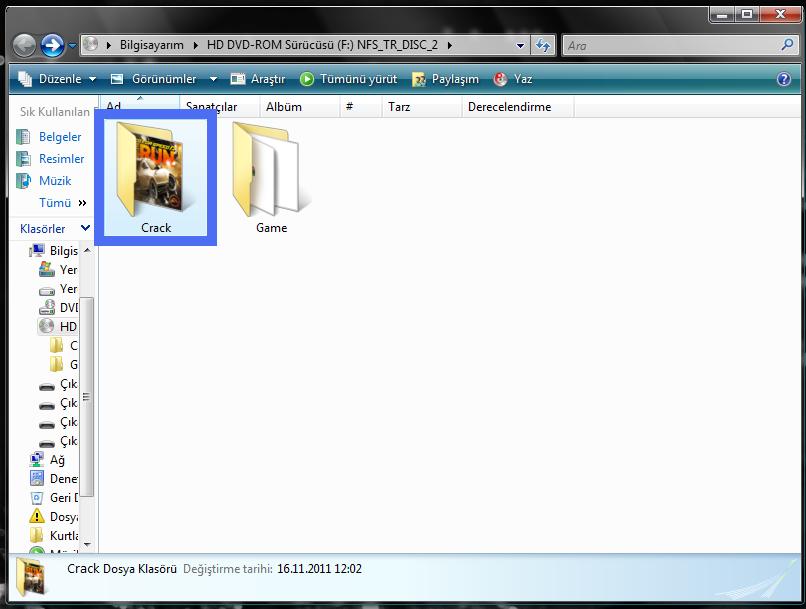Open the Paylaşım option

445,79
